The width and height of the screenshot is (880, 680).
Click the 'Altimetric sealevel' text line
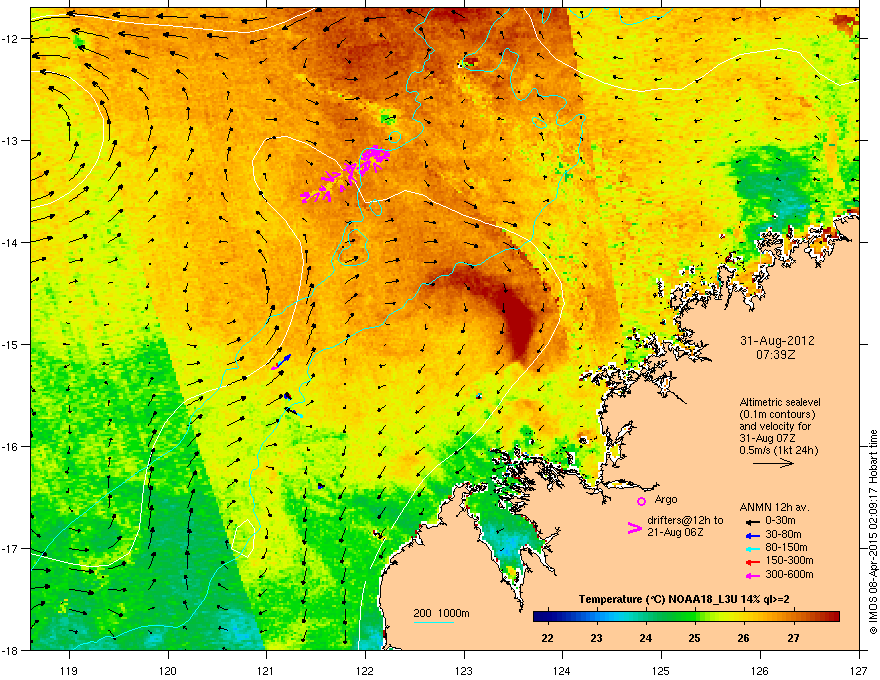780,402
